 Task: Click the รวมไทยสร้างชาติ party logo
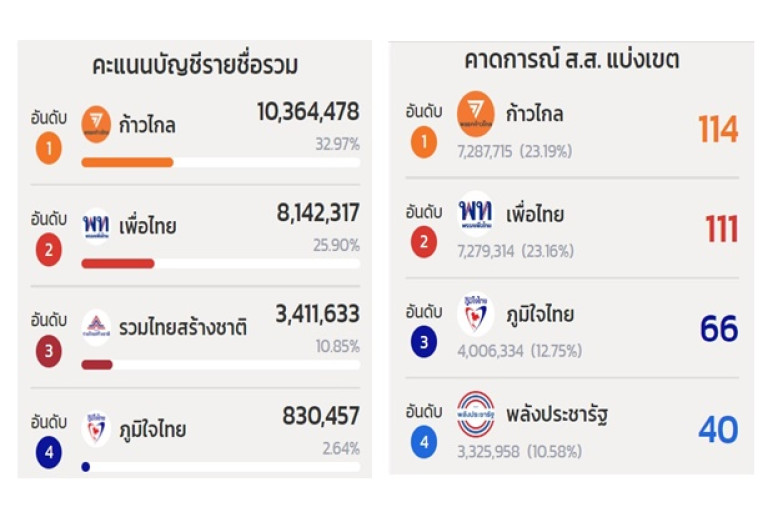[96, 327]
